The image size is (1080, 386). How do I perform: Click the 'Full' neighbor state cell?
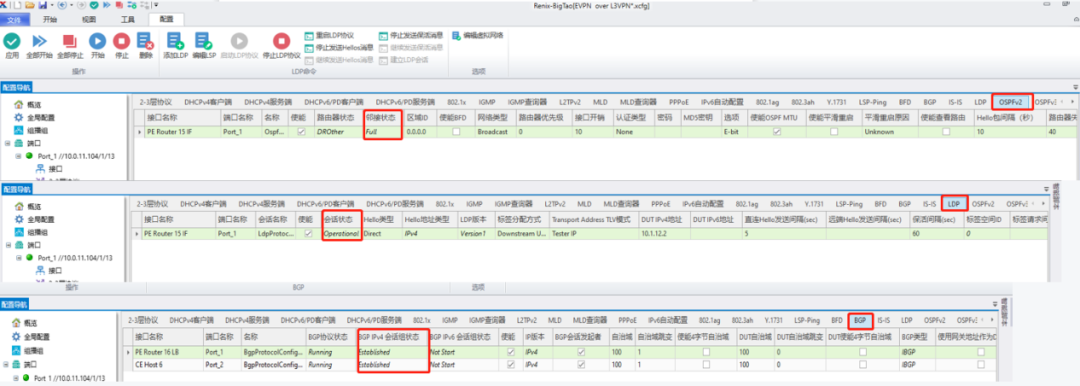coord(382,131)
